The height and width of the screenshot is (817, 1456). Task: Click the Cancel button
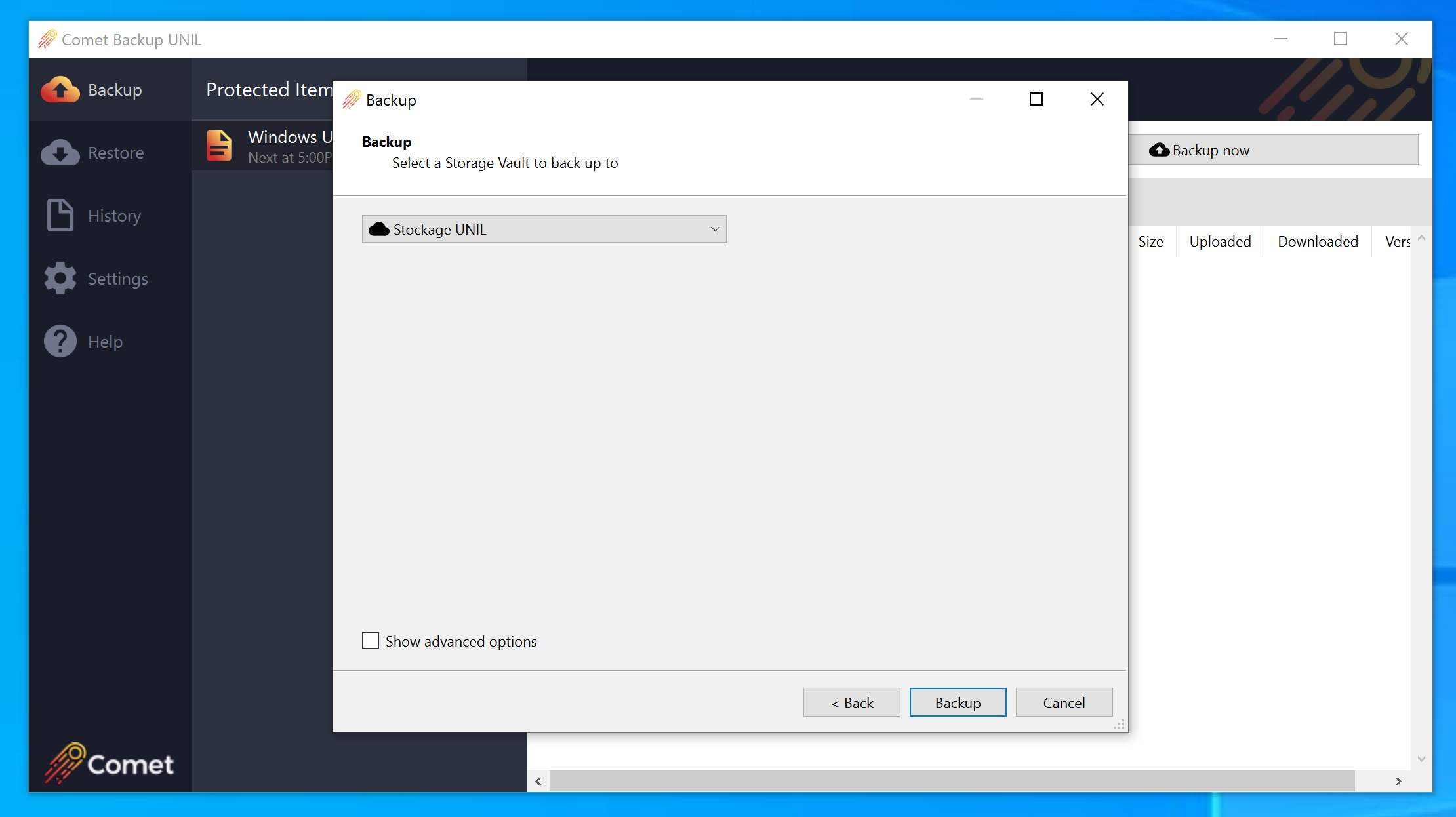click(1063, 702)
